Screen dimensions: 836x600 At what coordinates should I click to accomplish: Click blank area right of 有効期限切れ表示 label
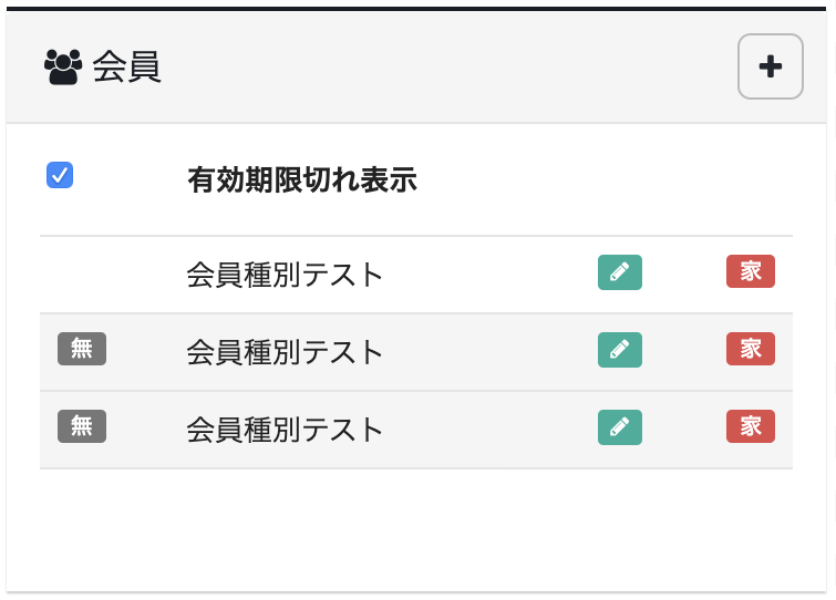coord(600,181)
